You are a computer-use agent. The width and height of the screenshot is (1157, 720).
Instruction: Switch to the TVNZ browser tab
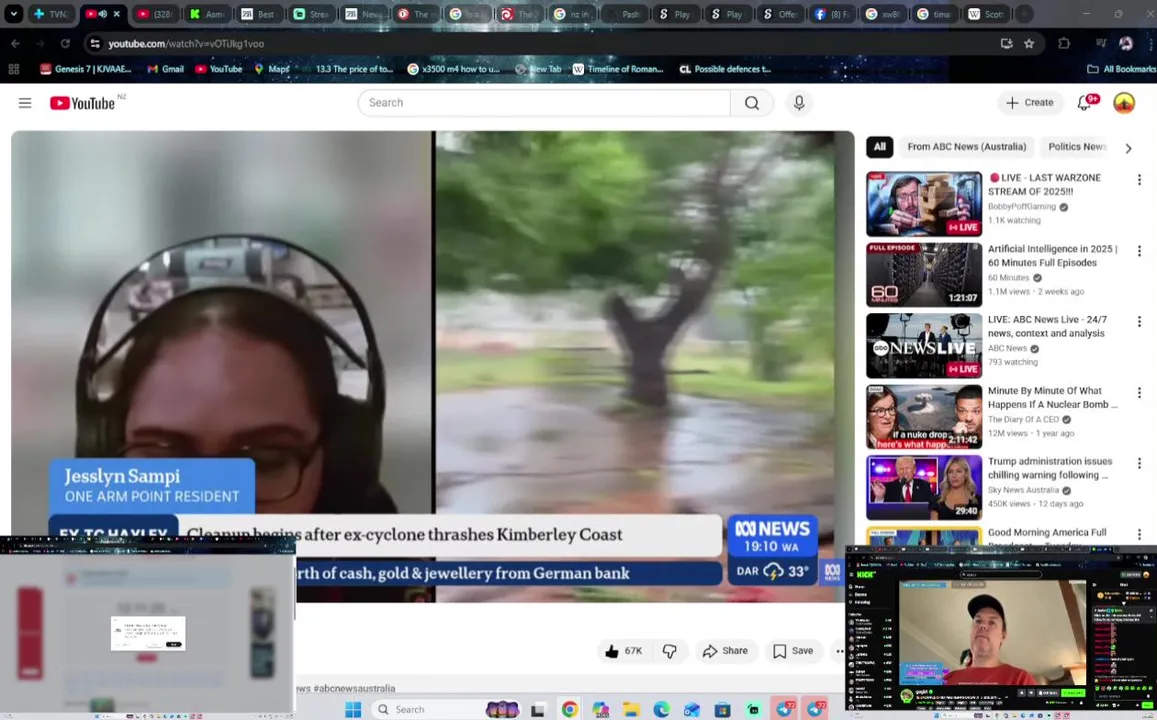click(50, 14)
